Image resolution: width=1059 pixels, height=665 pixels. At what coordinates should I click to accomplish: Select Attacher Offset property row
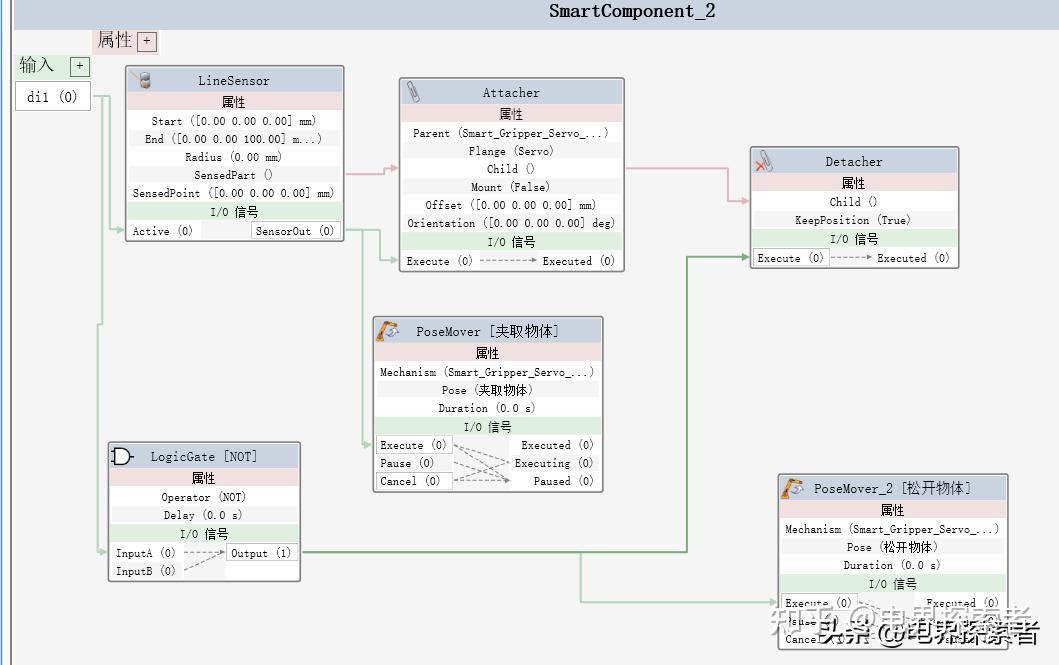point(511,205)
